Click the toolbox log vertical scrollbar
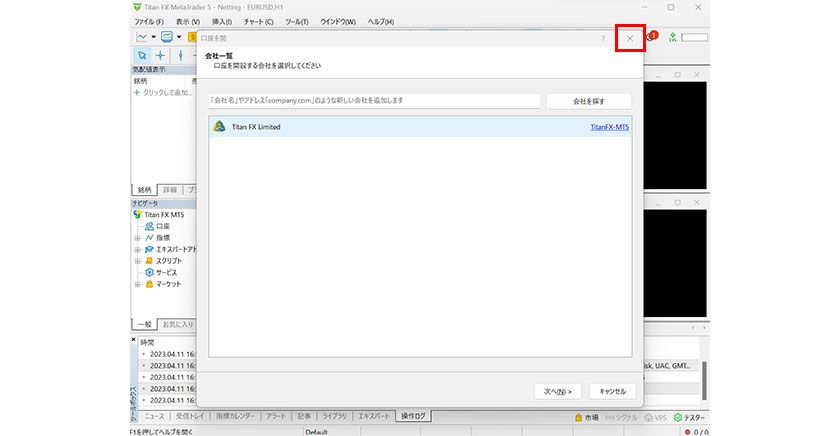This screenshot has height=436, width=840. (704, 380)
